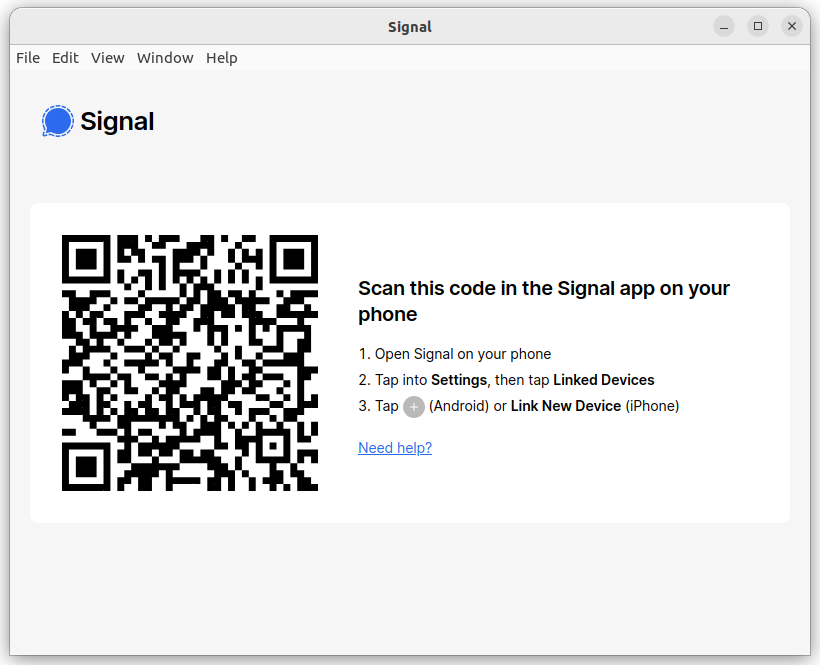Click the gray plus icon in step 3
The image size is (820, 665).
coord(414,407)
